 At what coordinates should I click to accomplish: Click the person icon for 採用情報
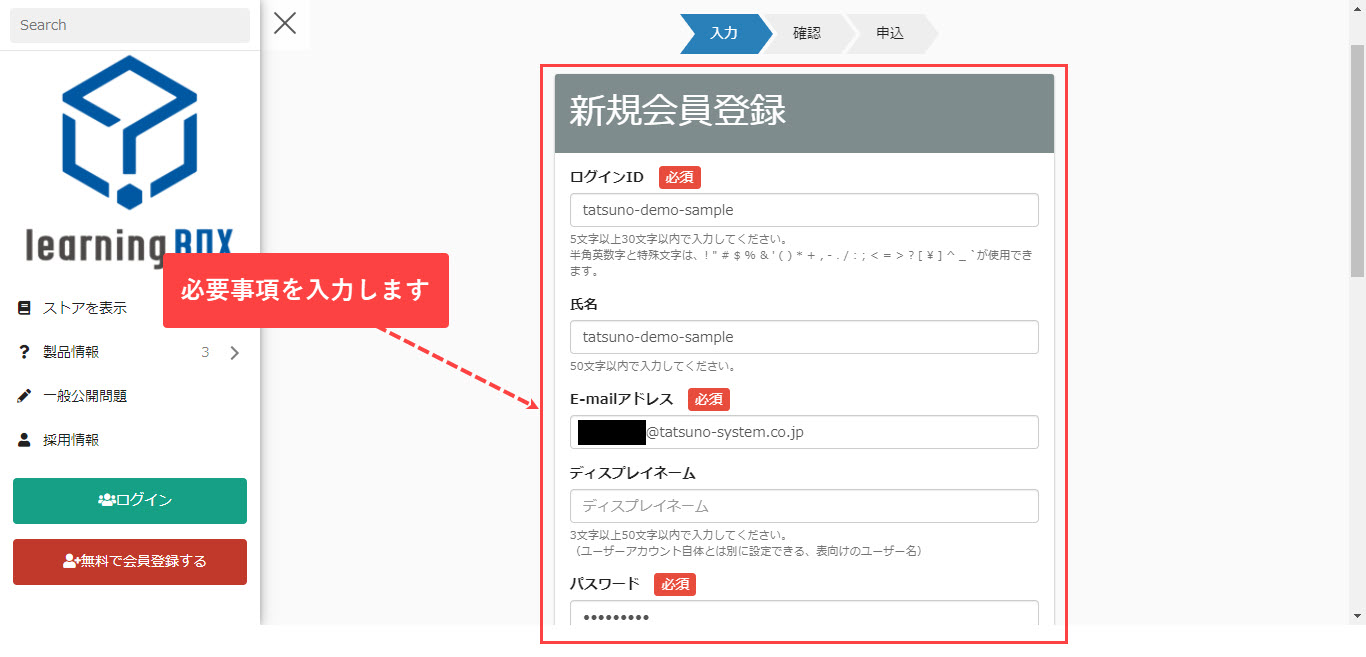pos(24,440)
